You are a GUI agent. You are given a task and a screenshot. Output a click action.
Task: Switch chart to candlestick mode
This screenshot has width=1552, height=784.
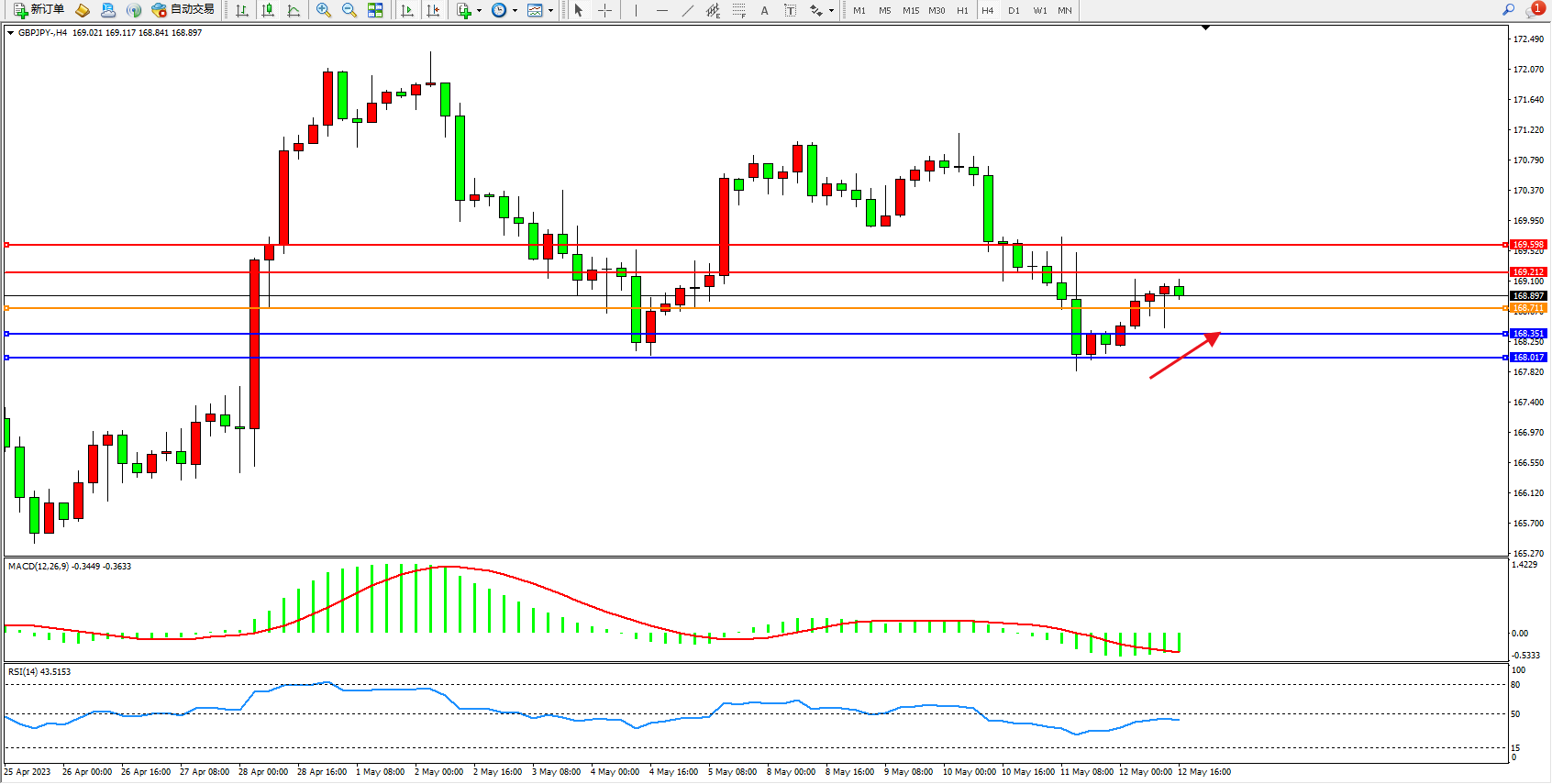(x=268, y=10)
